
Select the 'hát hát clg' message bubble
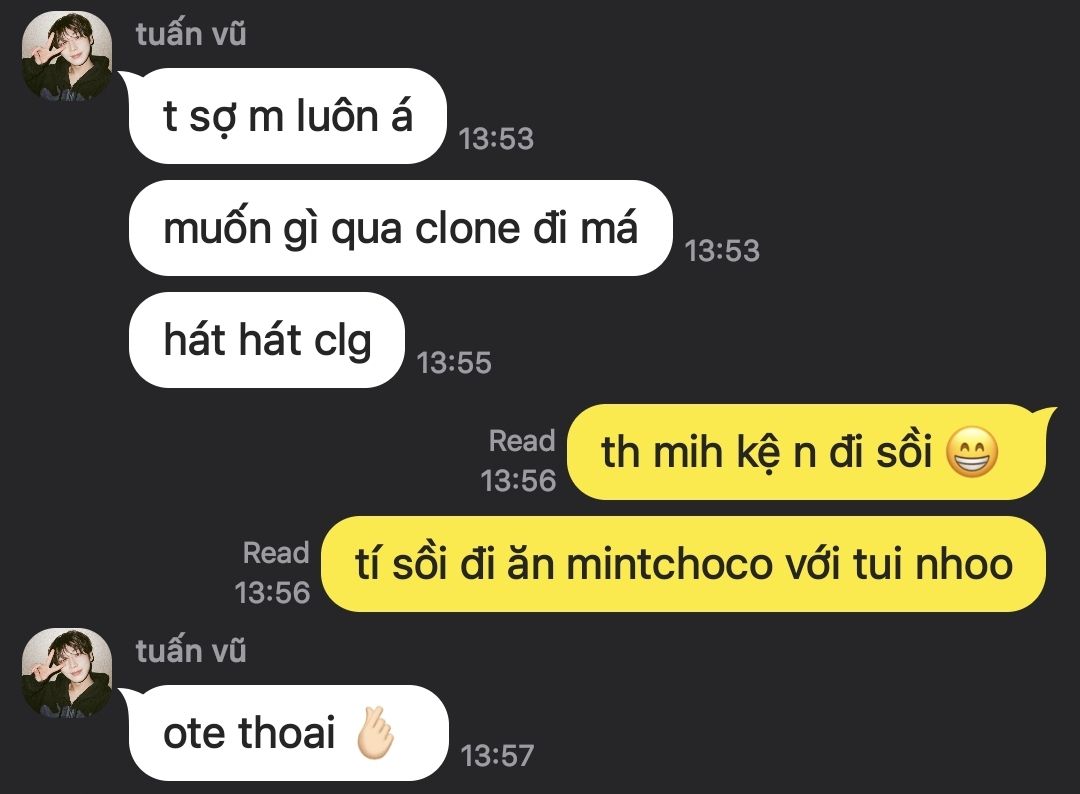pos(267,339)
